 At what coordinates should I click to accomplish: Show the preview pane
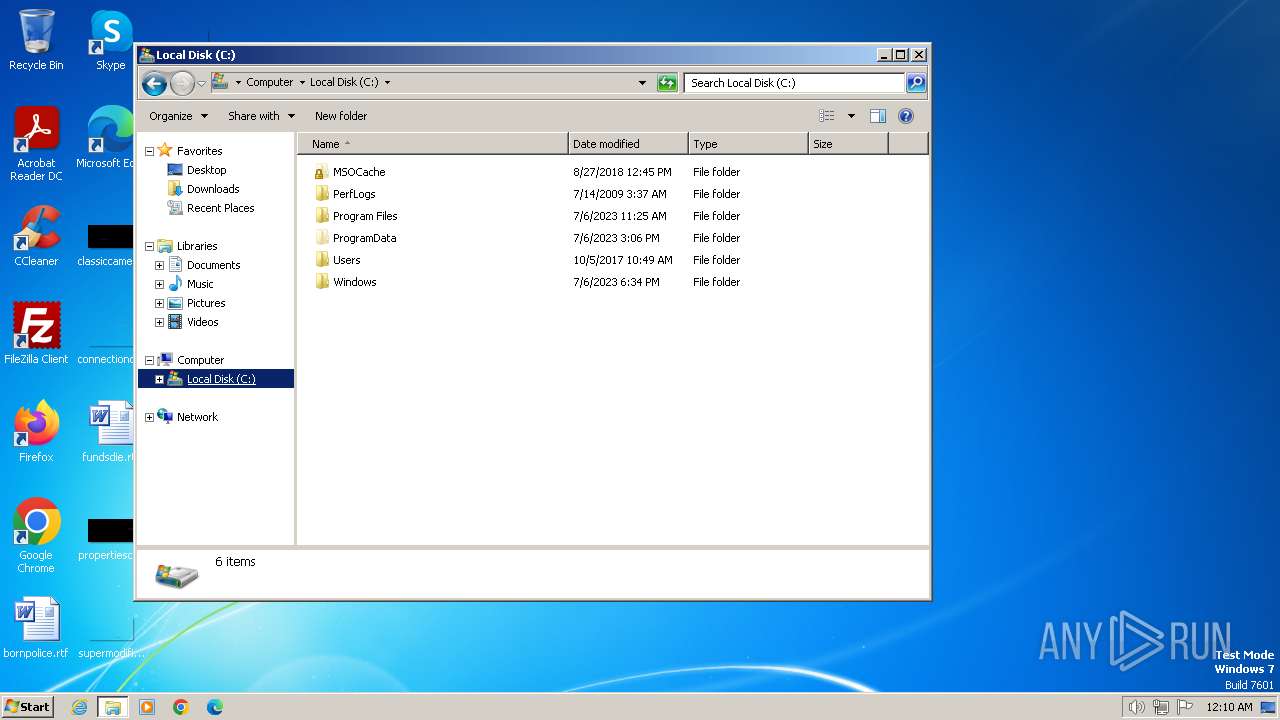[878, 116]
